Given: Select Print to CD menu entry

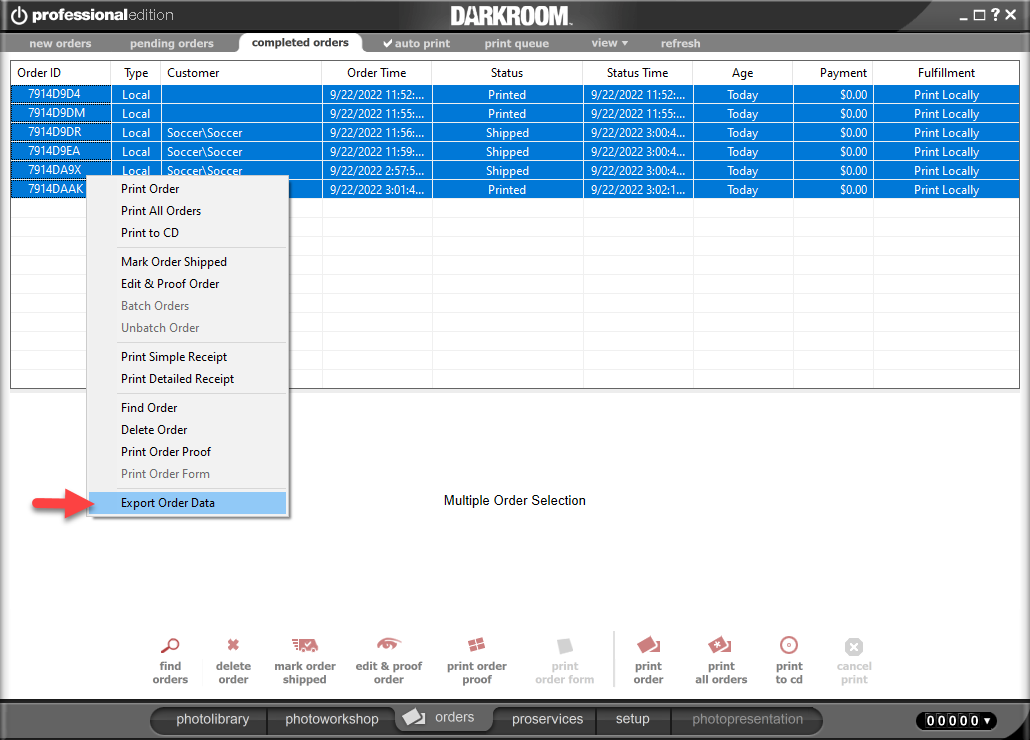Looking at the screenshot, I should [188, 232].
